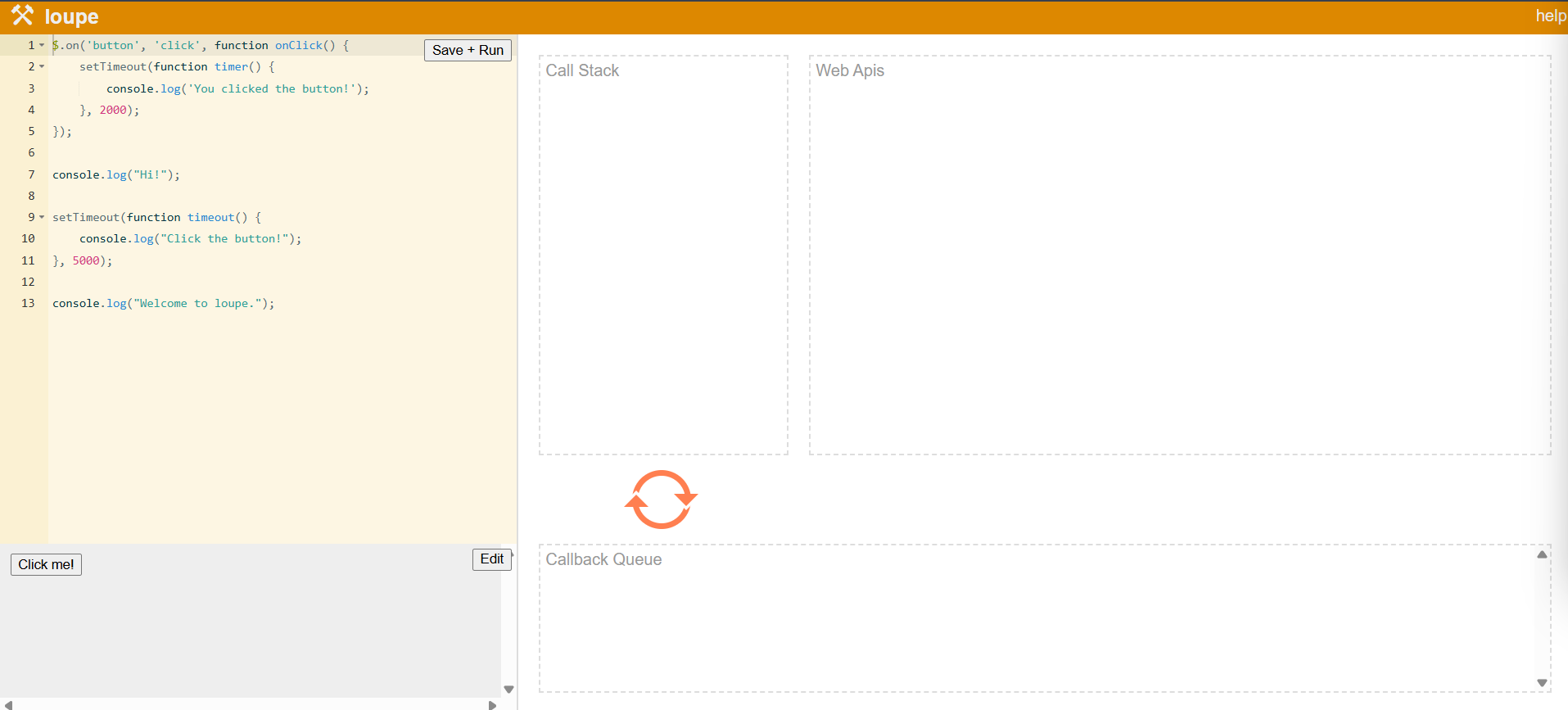Click line number 13 in gutter

click(x=28, y=303)
